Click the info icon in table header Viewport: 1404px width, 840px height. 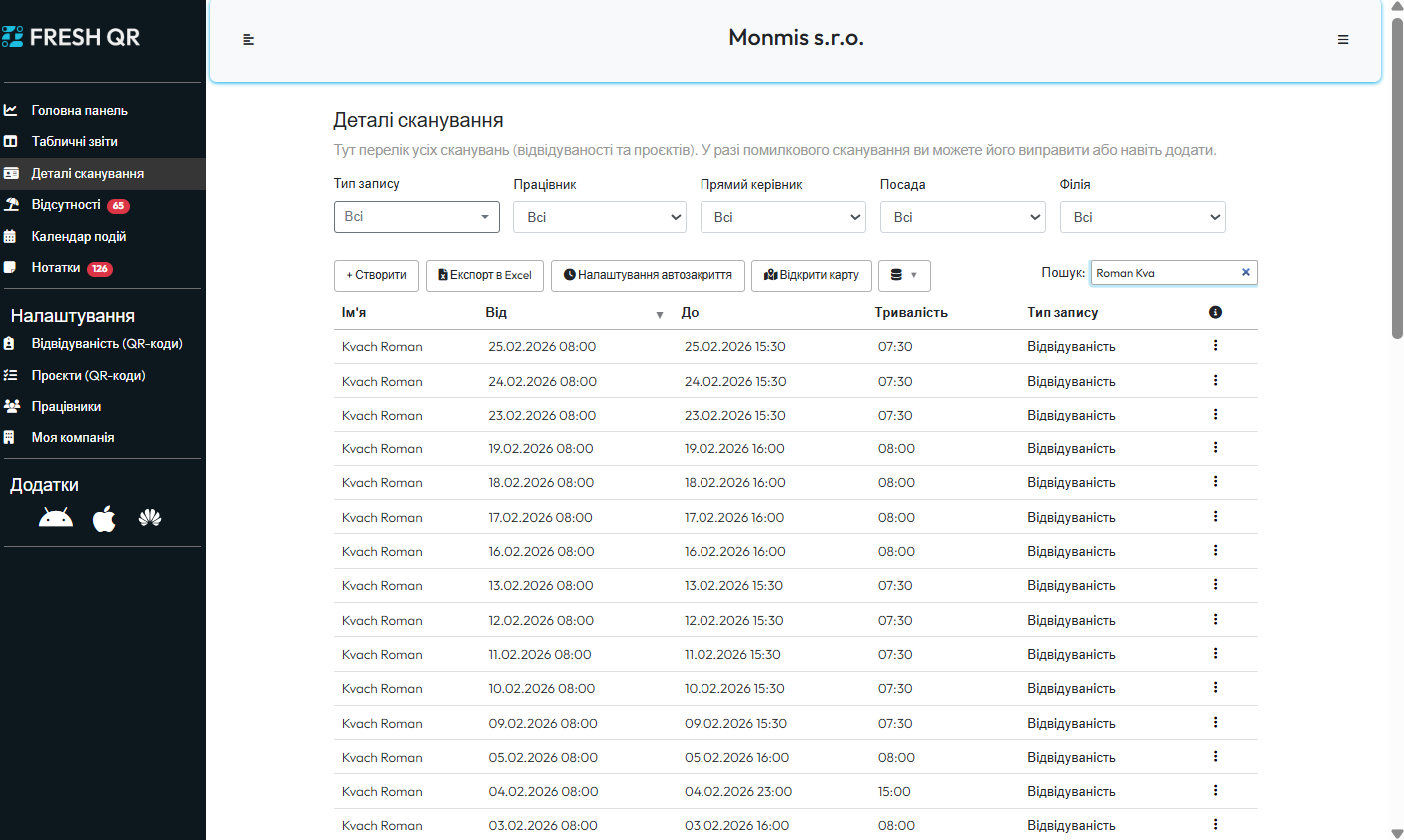1215,312
